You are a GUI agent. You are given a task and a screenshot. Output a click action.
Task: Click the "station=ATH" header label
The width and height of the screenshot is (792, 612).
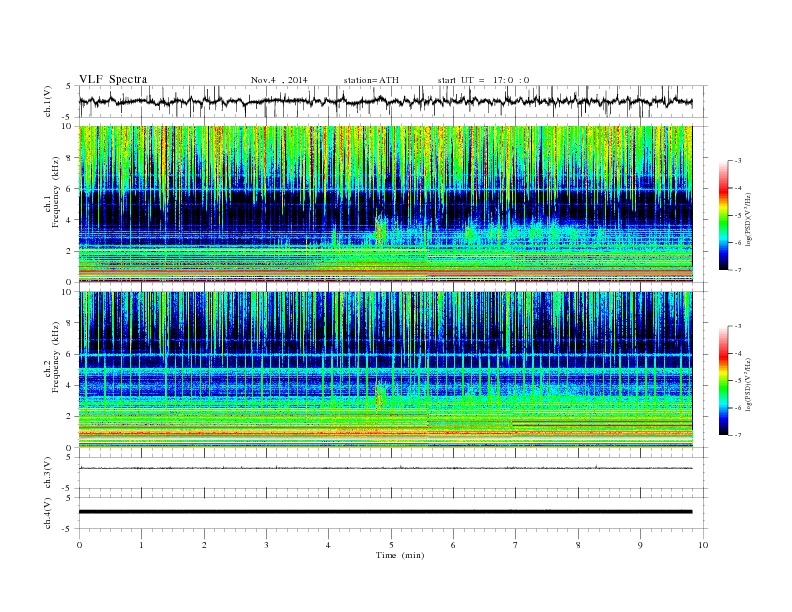(x=371, y=80)
